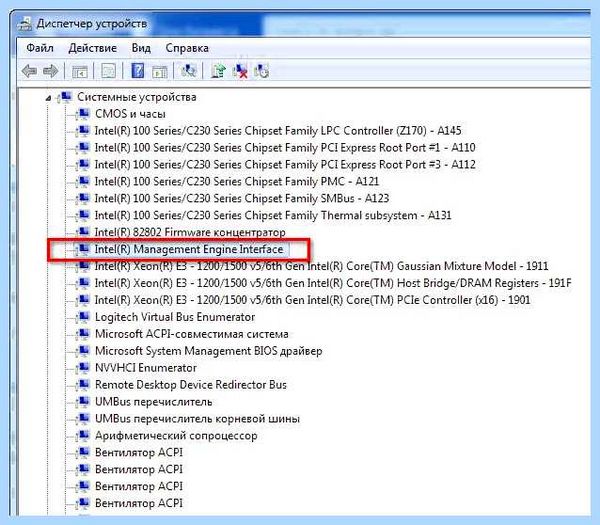Select Microsoft ACPI-совместимая система

coord(192,334)
